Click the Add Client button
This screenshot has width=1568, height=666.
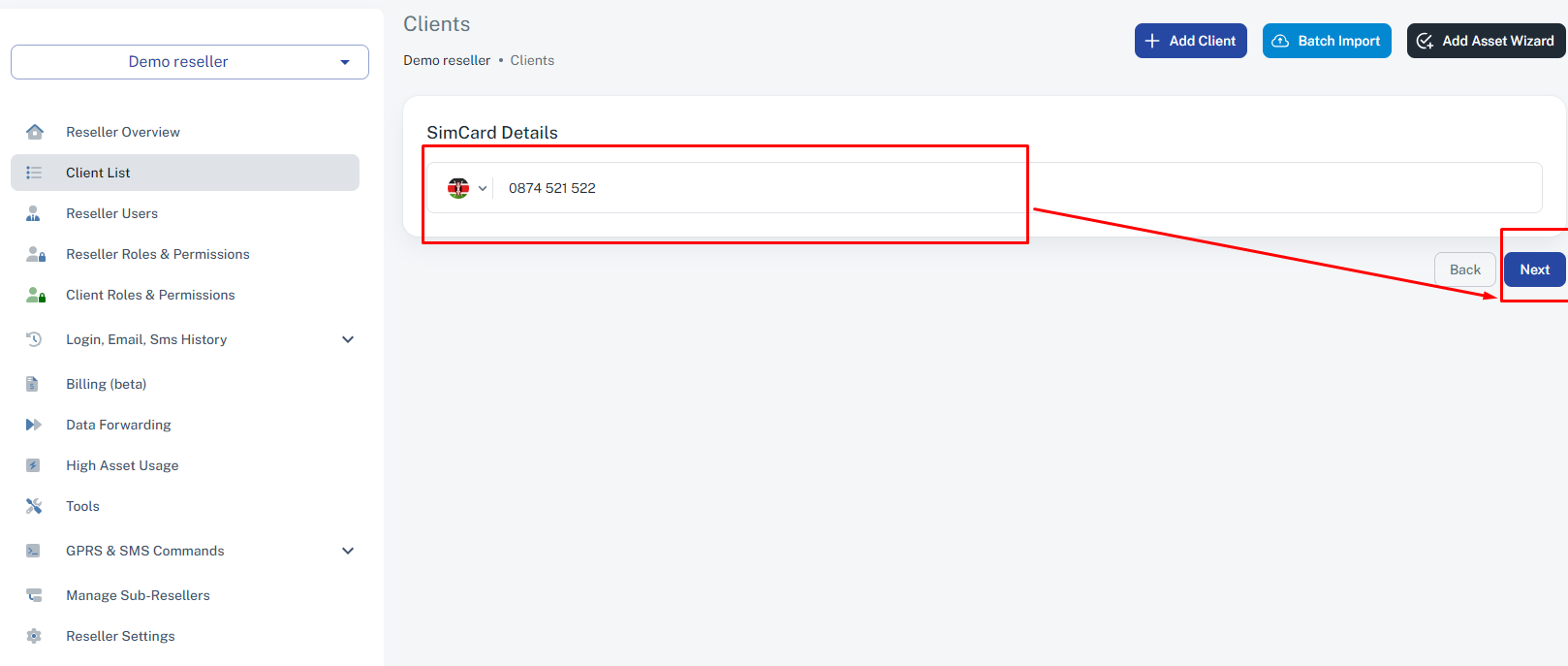(x=1191, y=41)
